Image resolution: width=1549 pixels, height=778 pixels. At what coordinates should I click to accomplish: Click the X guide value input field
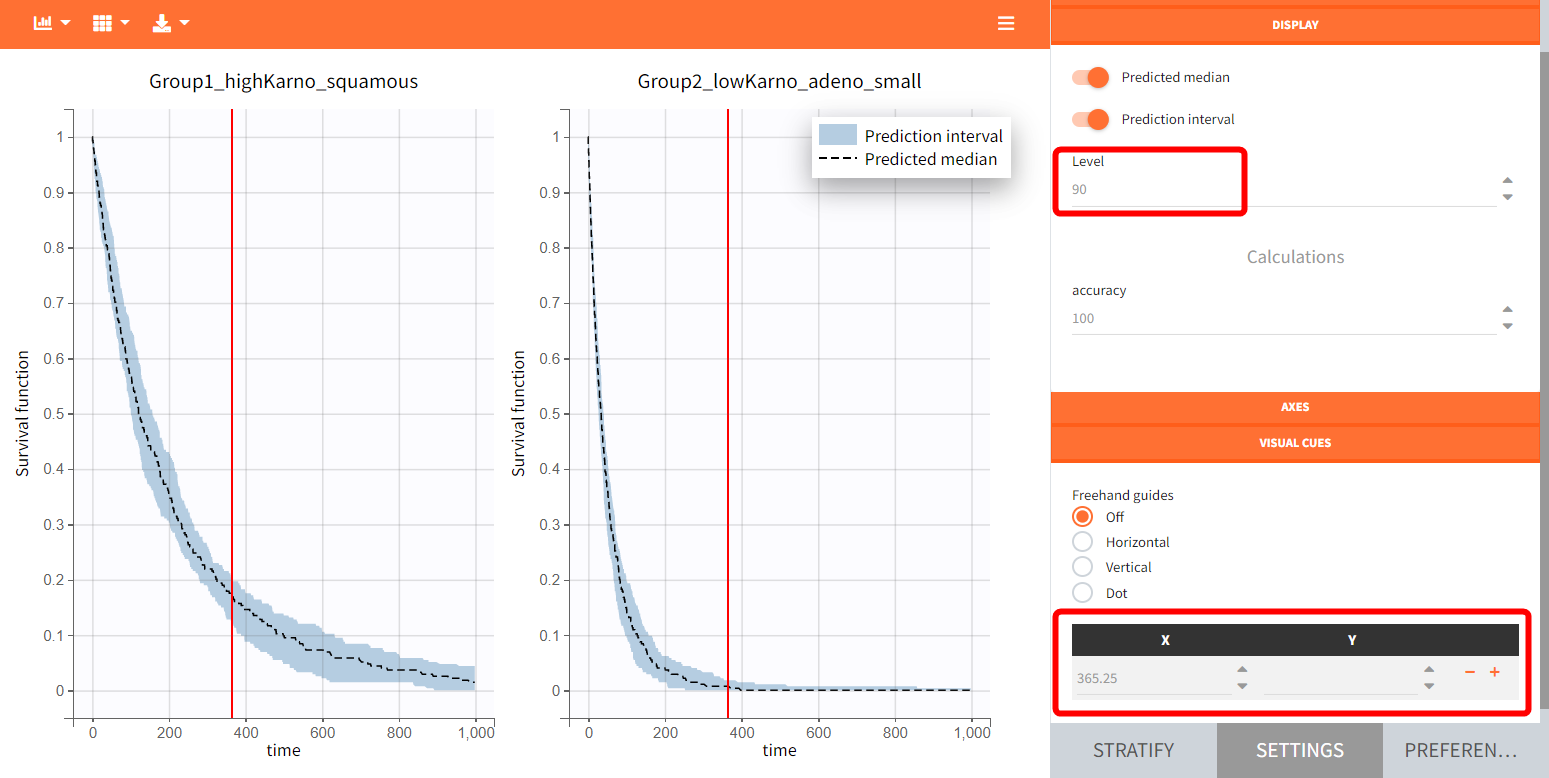point(1150,678)
